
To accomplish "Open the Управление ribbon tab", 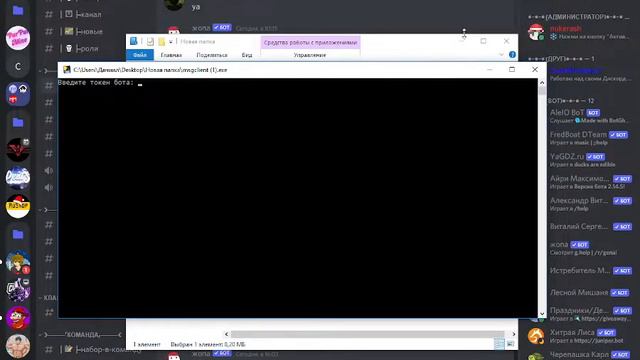I will 310,55.
